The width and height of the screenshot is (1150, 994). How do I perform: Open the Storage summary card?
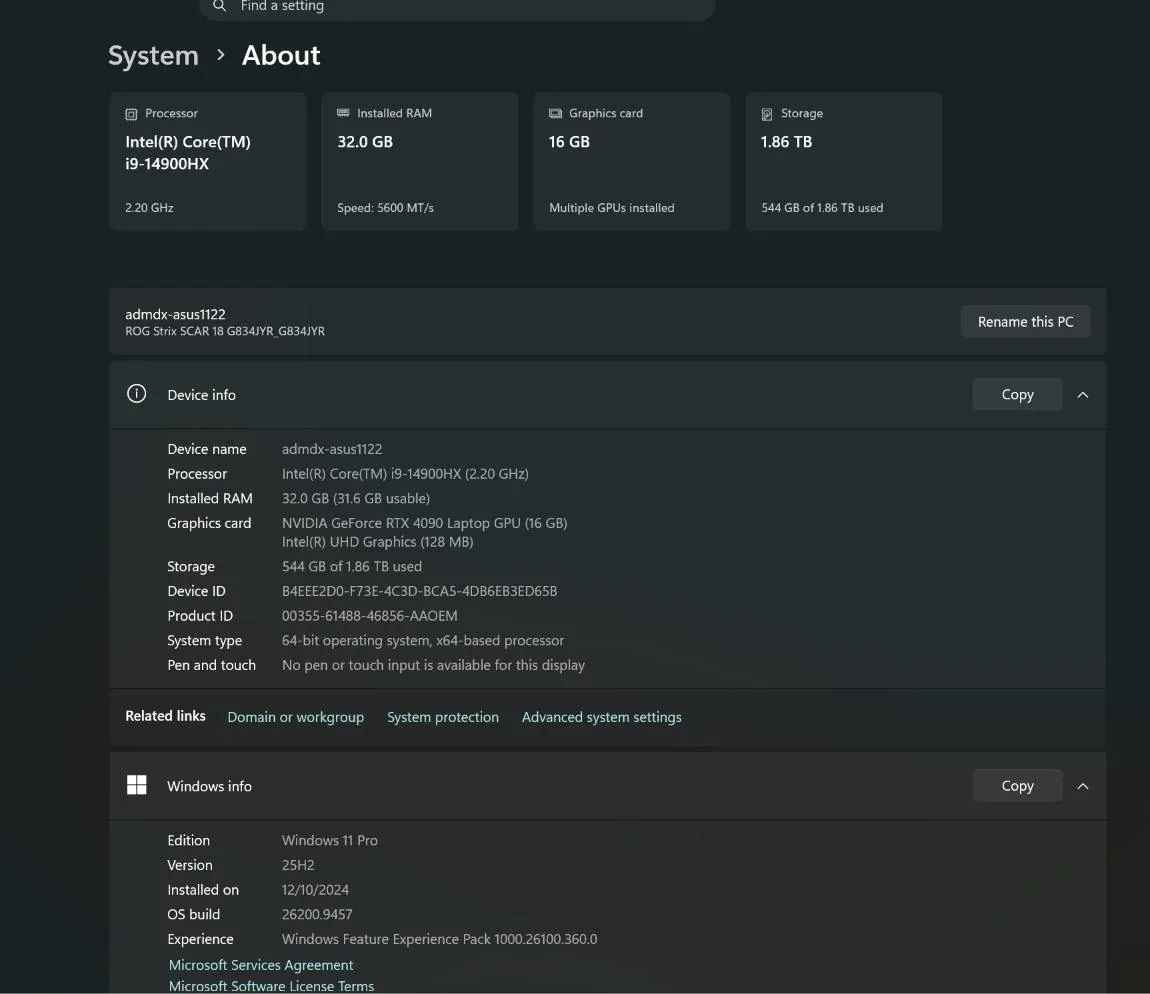click(843, 161)
